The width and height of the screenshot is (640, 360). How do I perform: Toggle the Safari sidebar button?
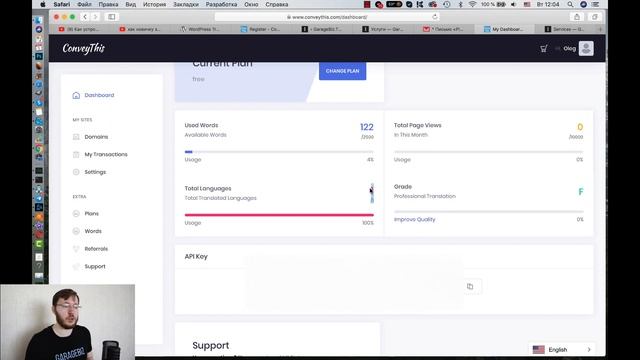tap(111, 17)
